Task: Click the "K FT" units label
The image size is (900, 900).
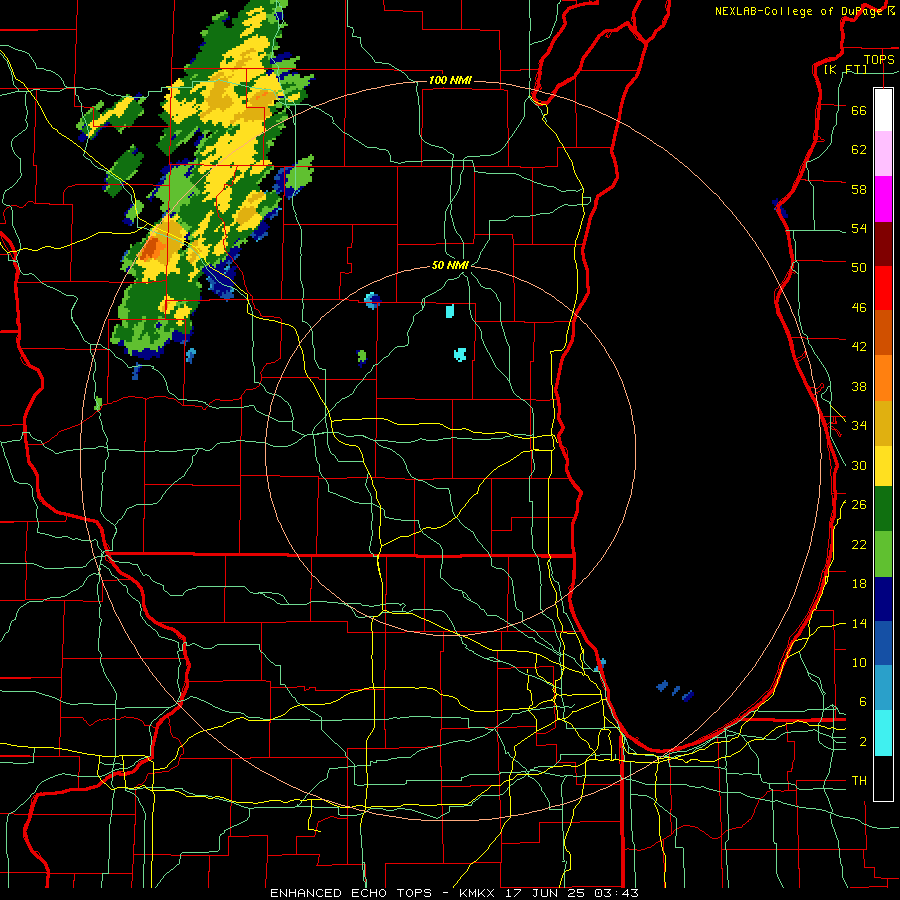Action: tap(845, 69)
